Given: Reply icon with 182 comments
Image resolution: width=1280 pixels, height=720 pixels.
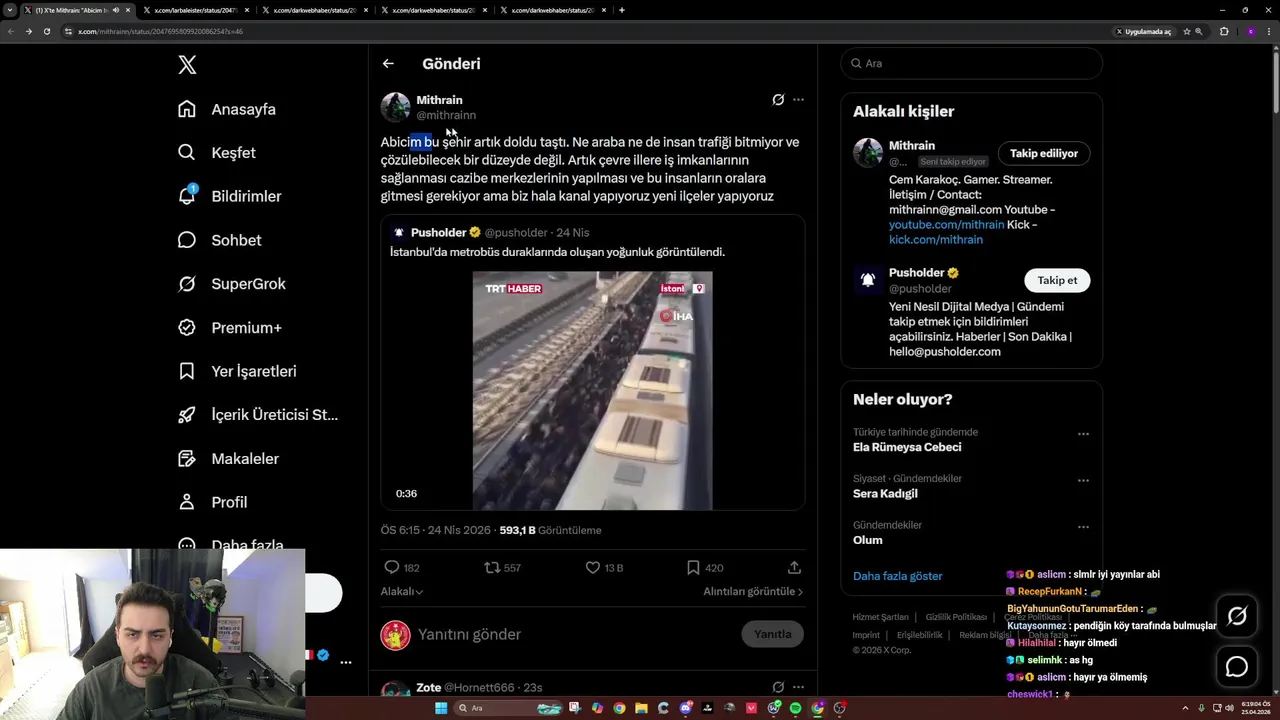Looking at the screenshot, I should pos(402,567).
